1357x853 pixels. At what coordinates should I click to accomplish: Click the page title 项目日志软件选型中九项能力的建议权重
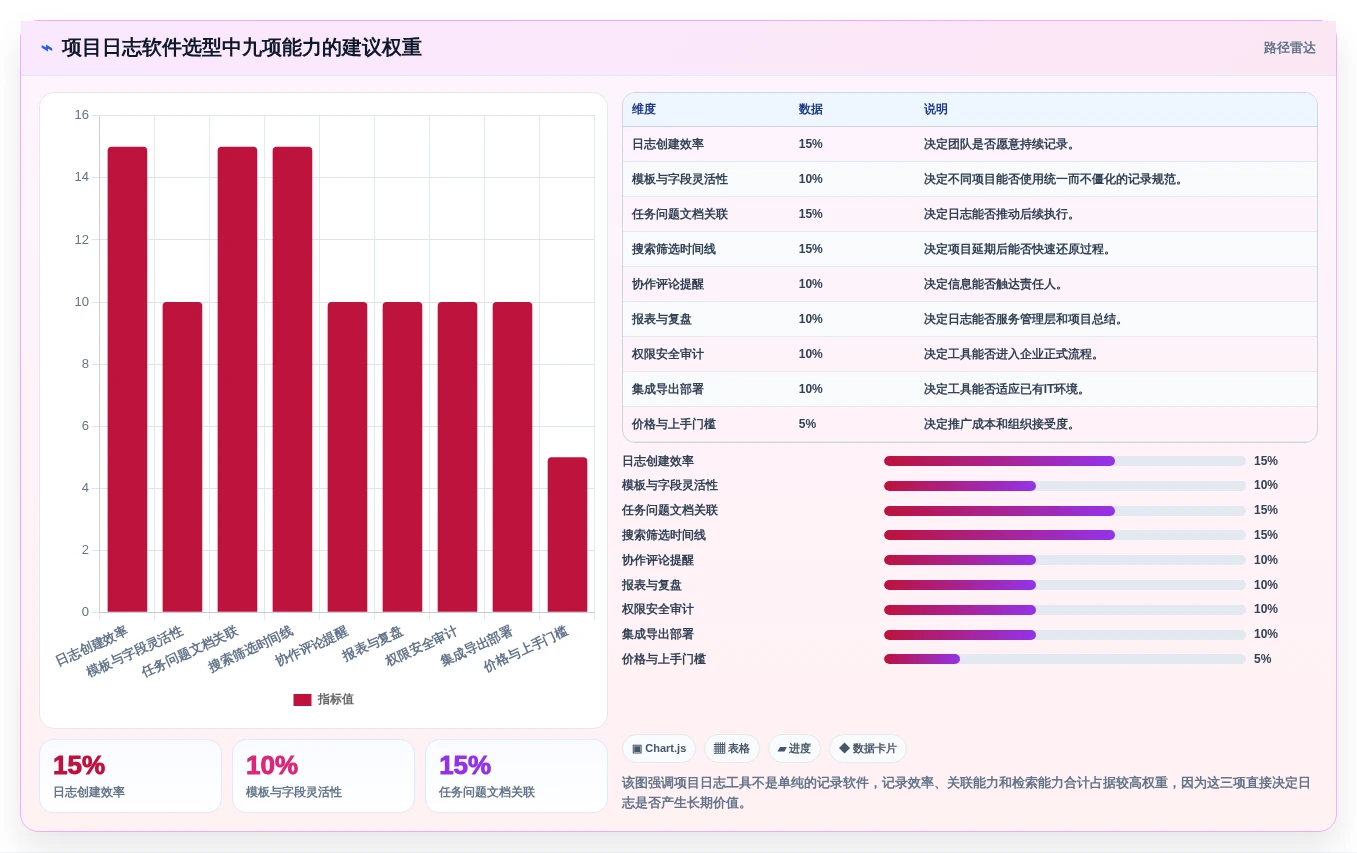tap(242, 48)
